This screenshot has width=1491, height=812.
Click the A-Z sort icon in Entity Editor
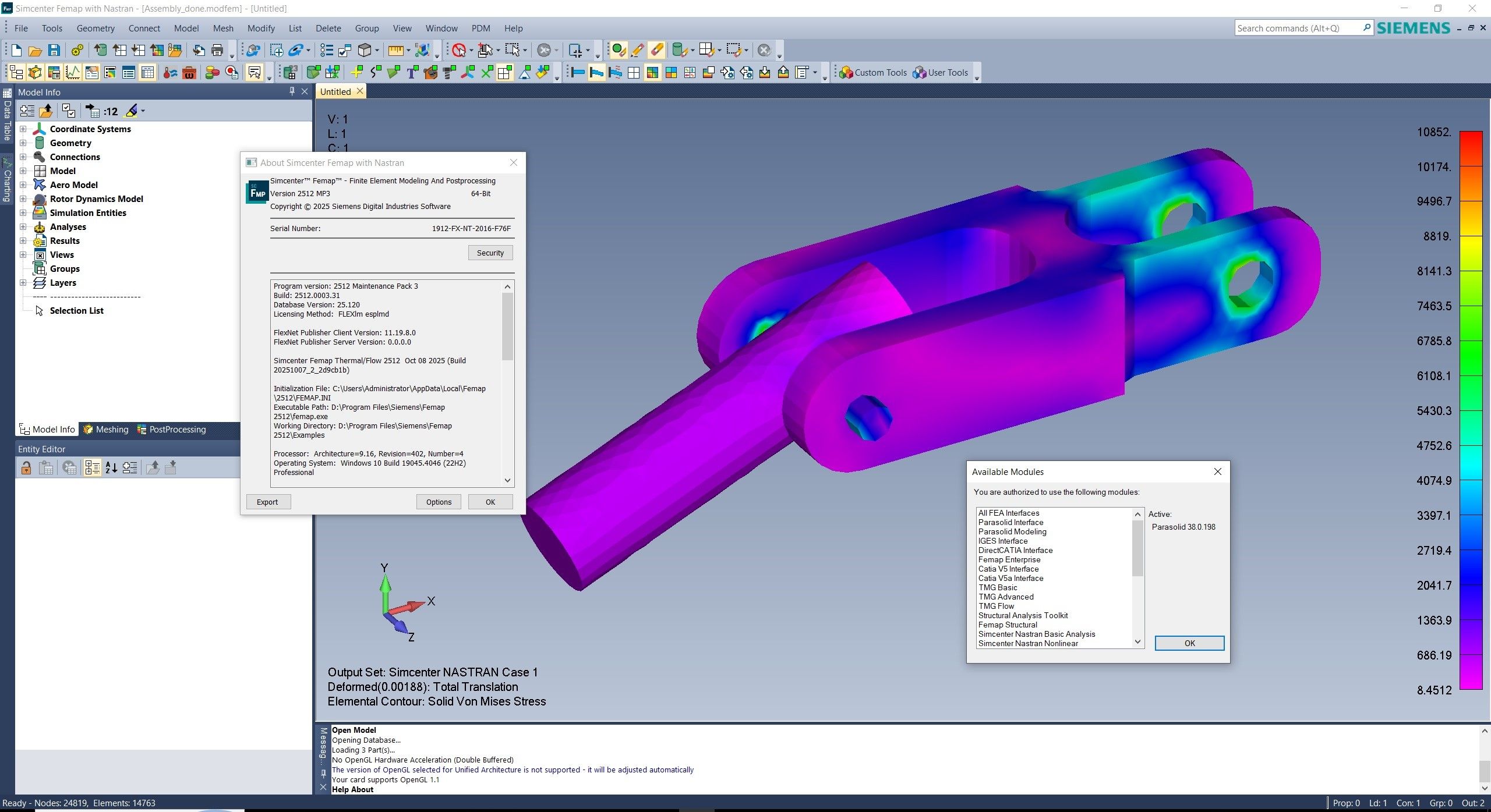point(111,467)
